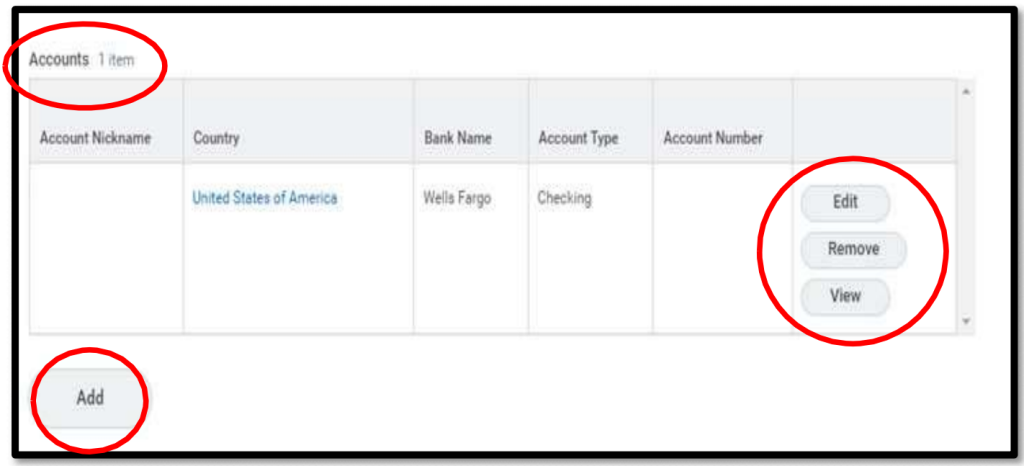The height and width of the screenshot is (466, 1024).
Task: Click the Account Type column header
Action: [x=578, y=138]
